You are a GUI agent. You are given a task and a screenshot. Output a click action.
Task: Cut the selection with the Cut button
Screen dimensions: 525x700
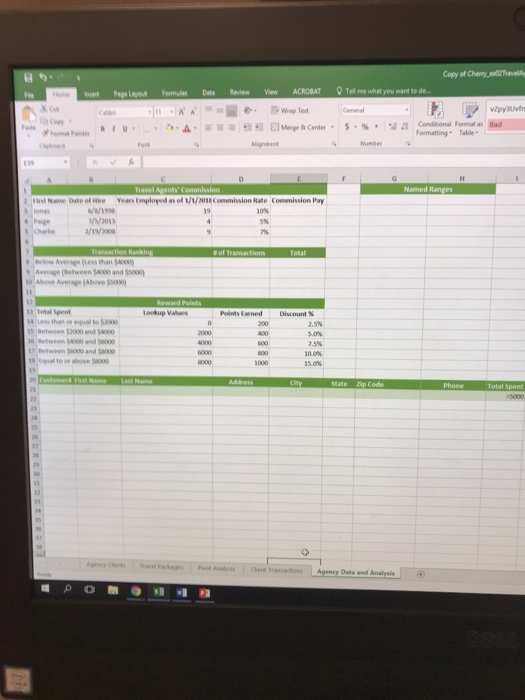click(x=50, y=108)
